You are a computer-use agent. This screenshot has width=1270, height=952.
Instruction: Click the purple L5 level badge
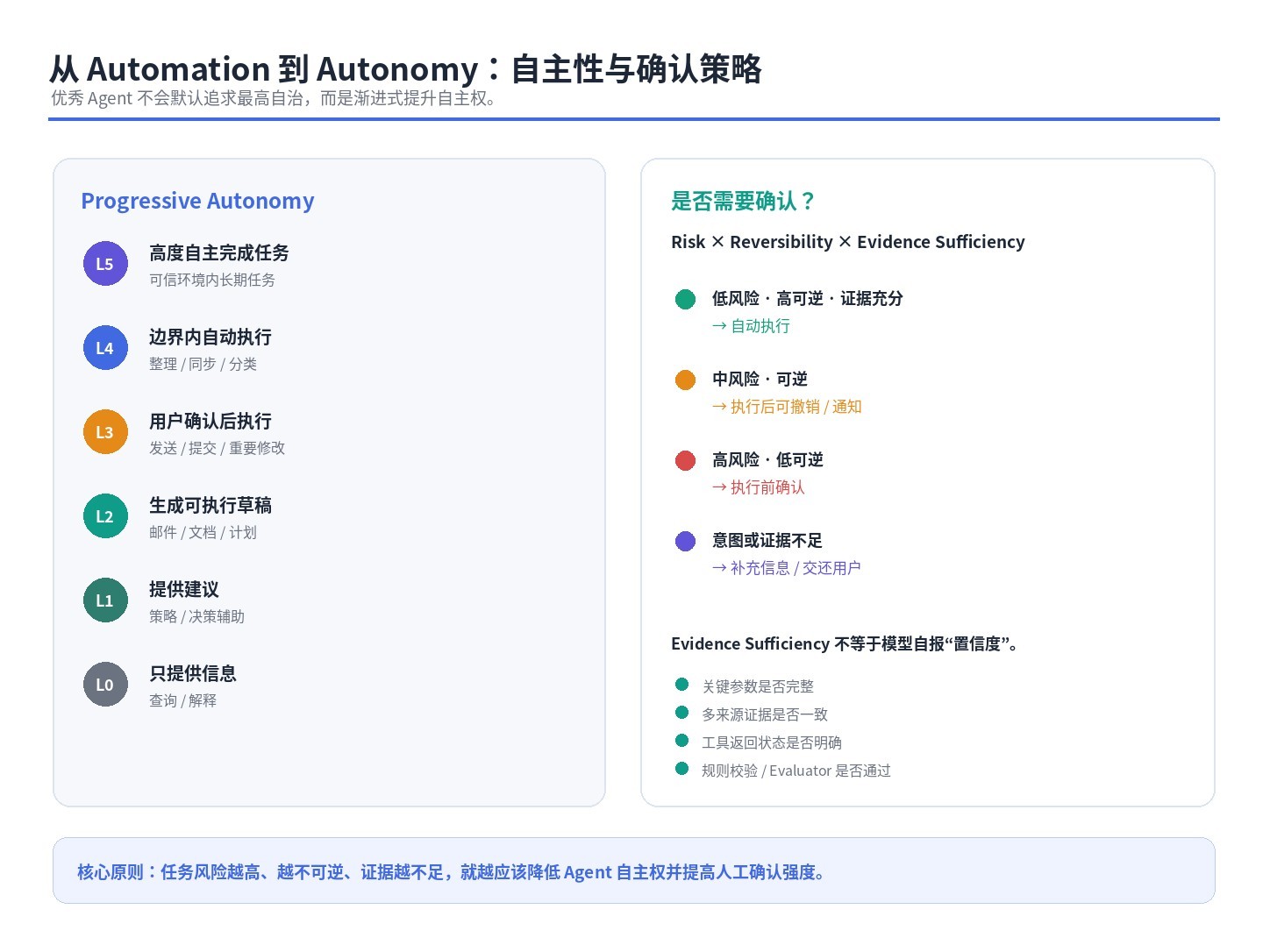(x=105, y=264)
